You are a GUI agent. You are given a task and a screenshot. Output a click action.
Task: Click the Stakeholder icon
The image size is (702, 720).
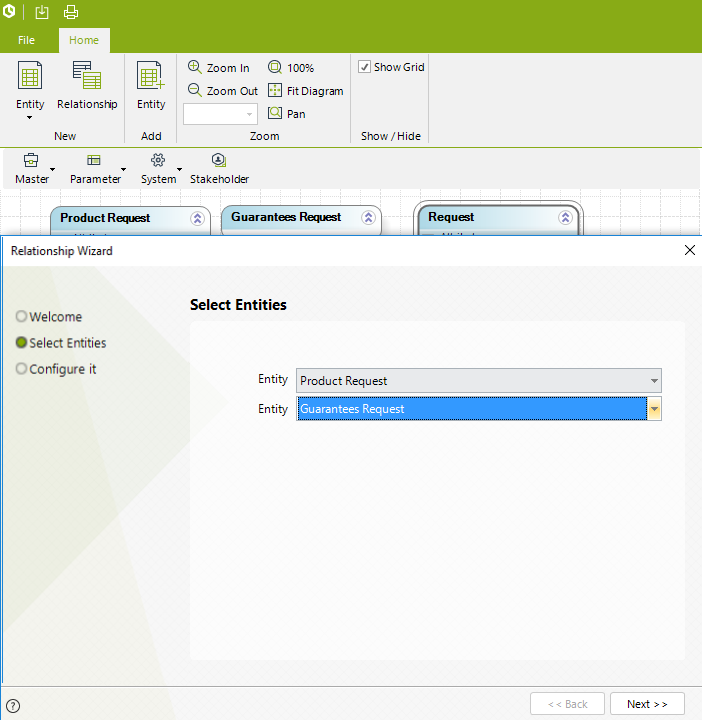(x=219, y=160)
